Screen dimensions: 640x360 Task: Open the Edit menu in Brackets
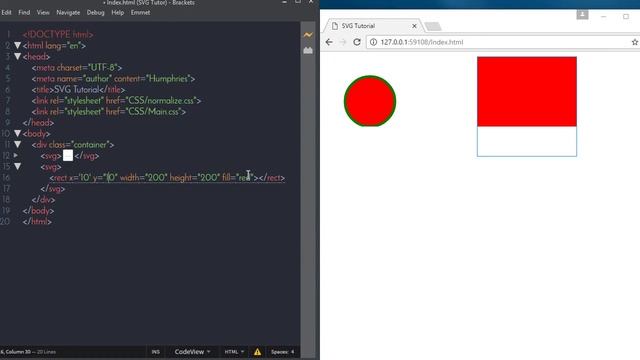6,13
